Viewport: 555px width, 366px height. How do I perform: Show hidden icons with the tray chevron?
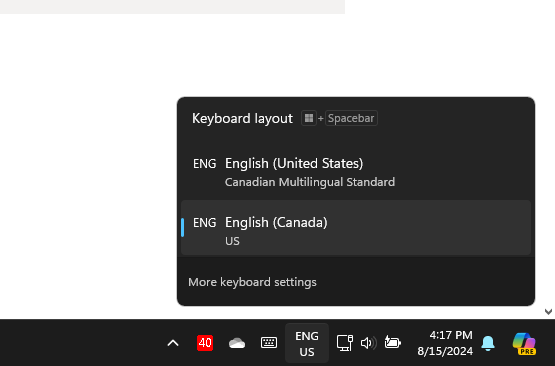coord(173,343)
